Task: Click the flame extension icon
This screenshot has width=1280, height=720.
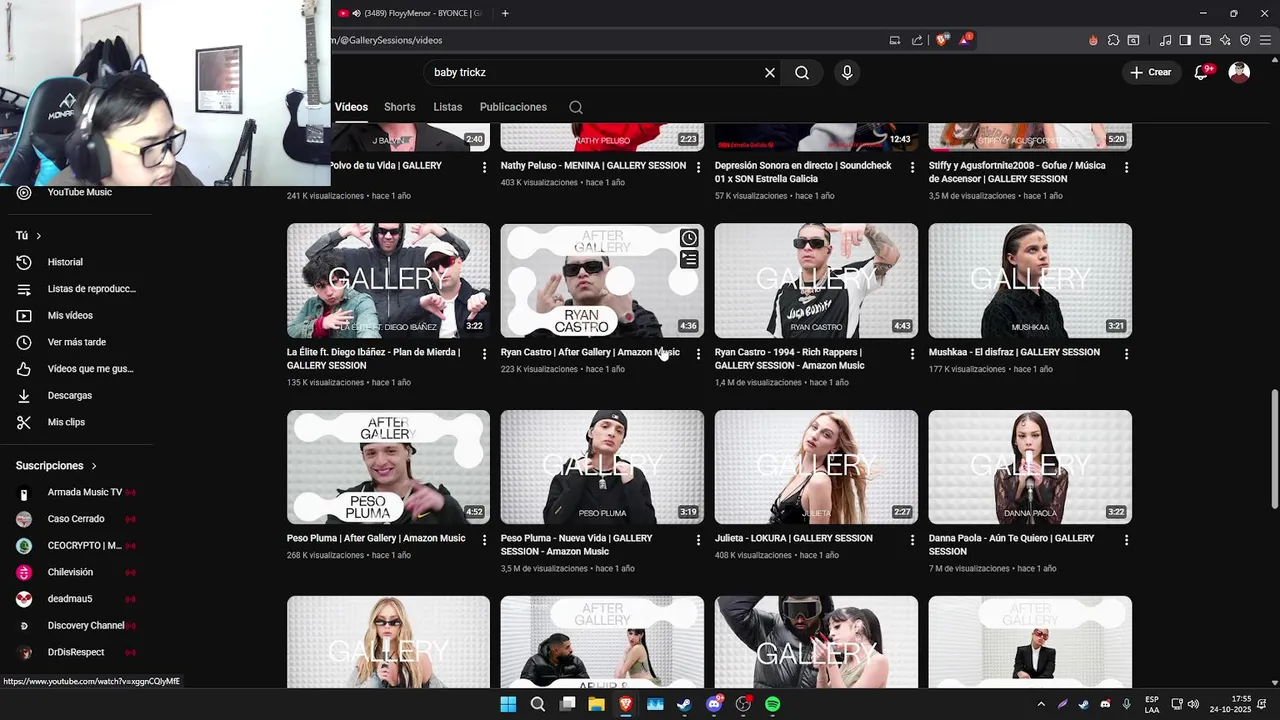Action: click(x=1093, y=40)
